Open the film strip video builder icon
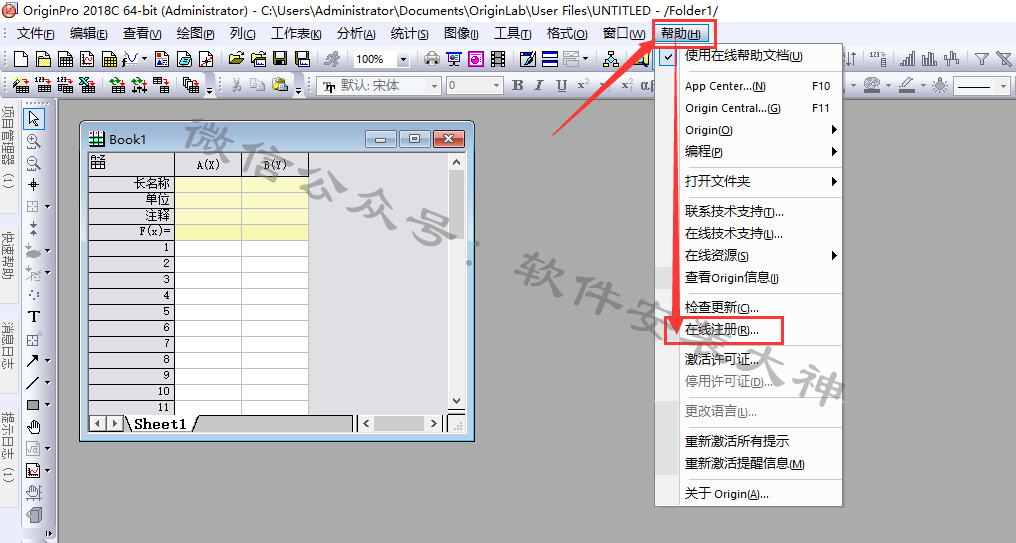 (x=498, y=60)
